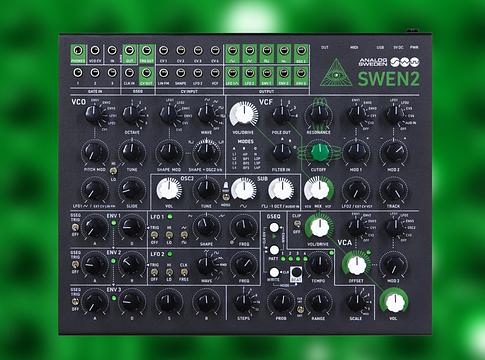Click the pyramid eye logo
485x360 pixels.
coord(336,73)
